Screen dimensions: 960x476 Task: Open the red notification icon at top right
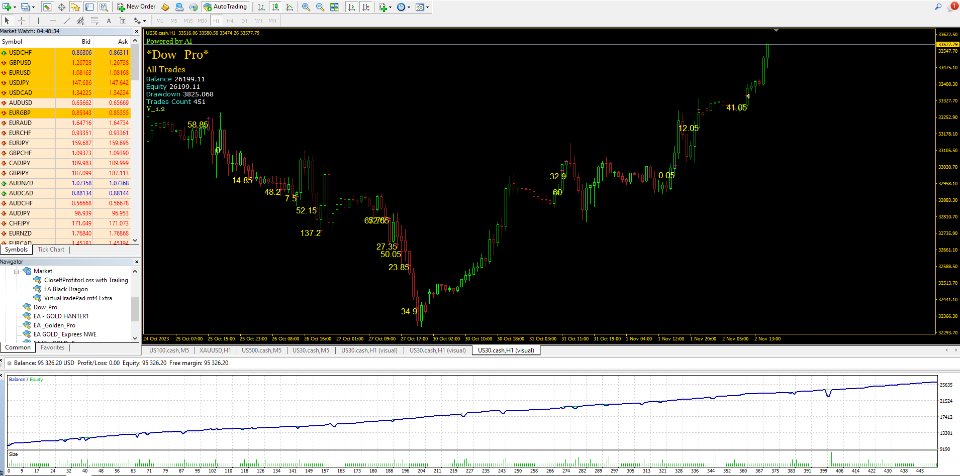point(953,7)
